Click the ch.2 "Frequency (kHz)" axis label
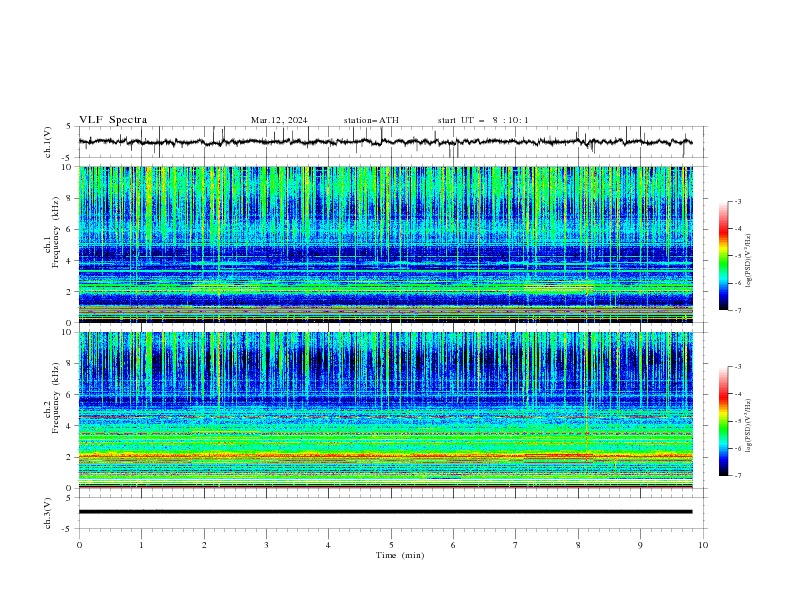Image resolution: width=792 pixels, height=612 pixels. (x=55, y=398)
